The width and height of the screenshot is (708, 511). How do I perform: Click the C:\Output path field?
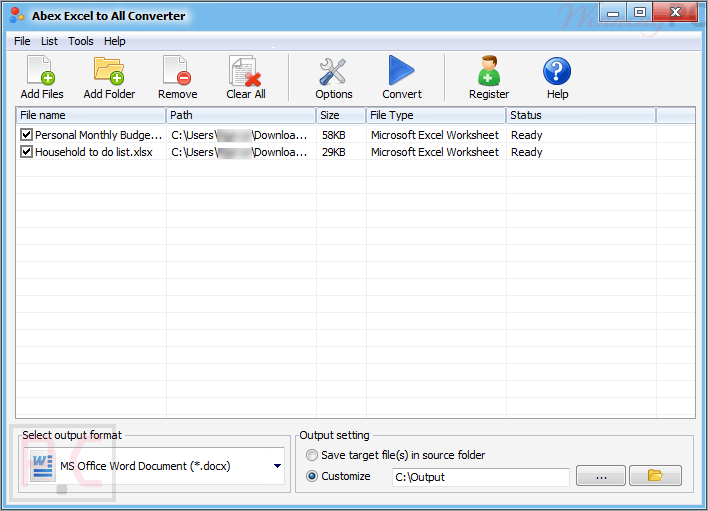tap(480, 477)
